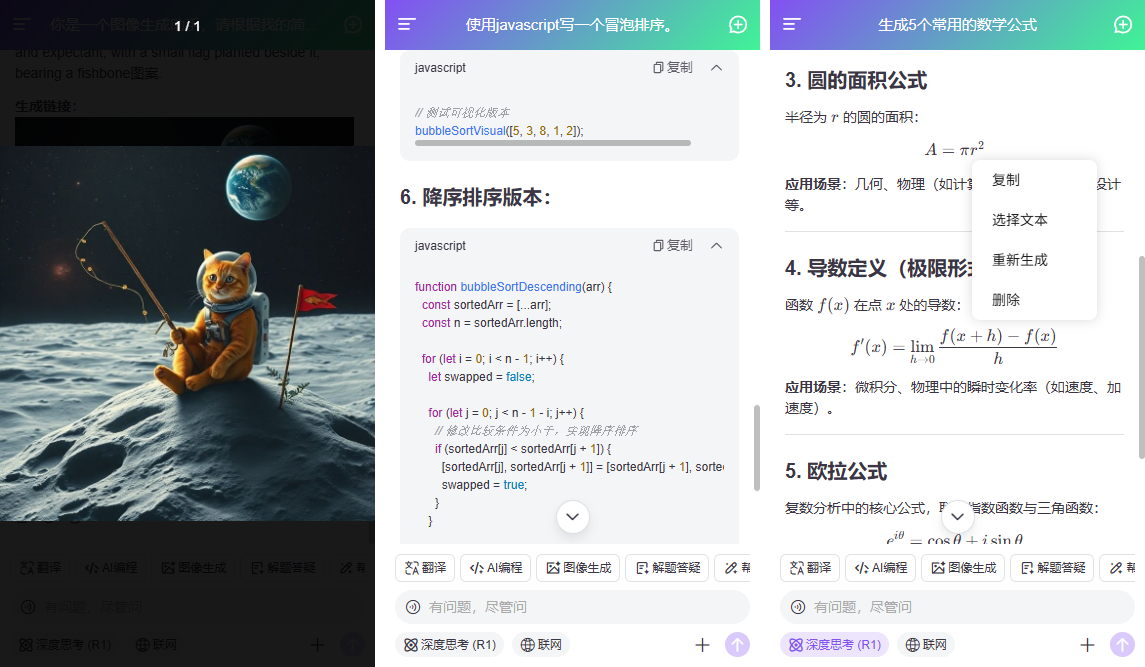
Task: Toggle 联网 web search in the bubble sort chat
Action: click(540, 645)
